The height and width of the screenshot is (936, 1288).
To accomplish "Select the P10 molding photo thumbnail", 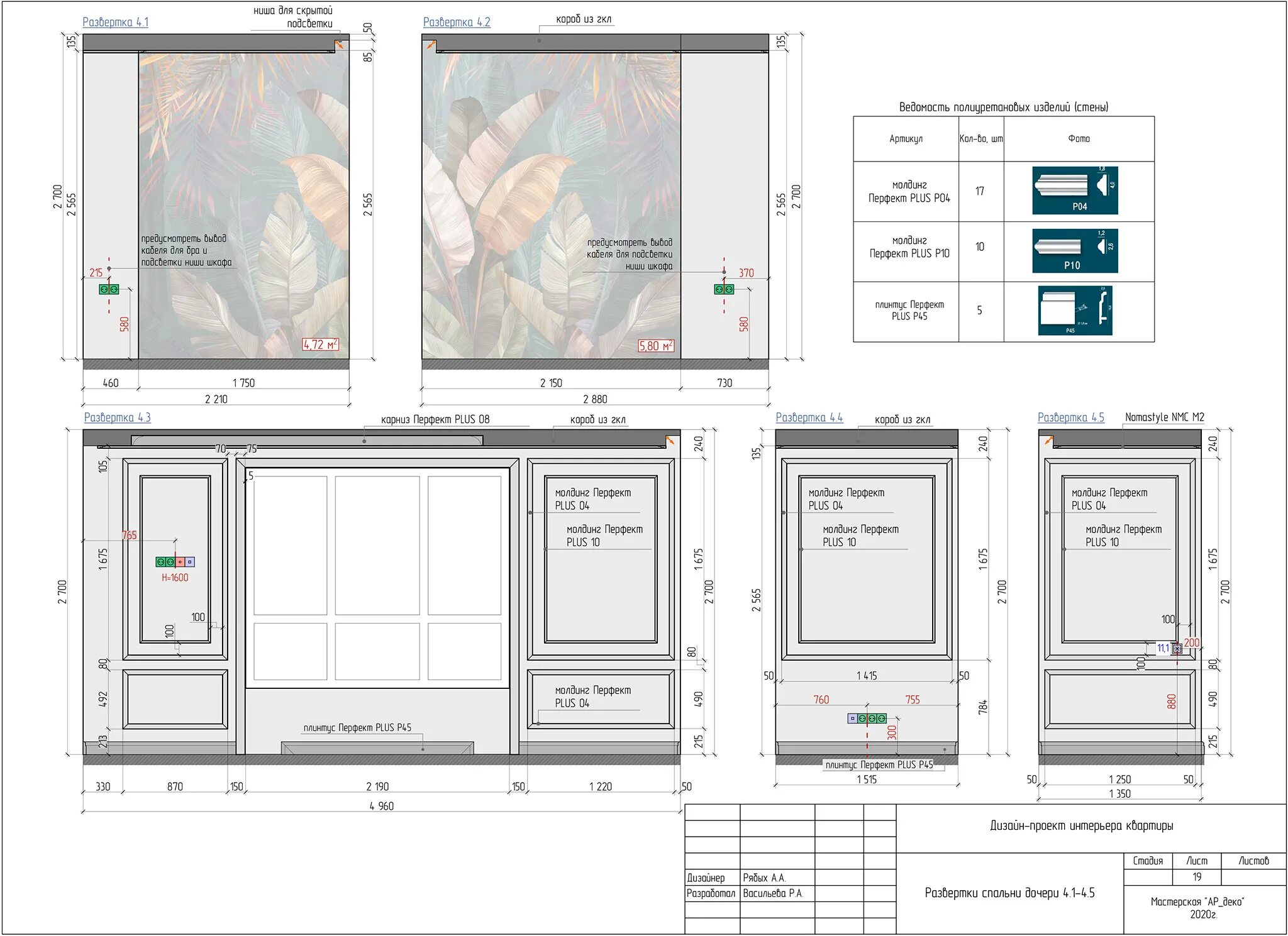I will pyautogui.click(x=1075, y=251).
